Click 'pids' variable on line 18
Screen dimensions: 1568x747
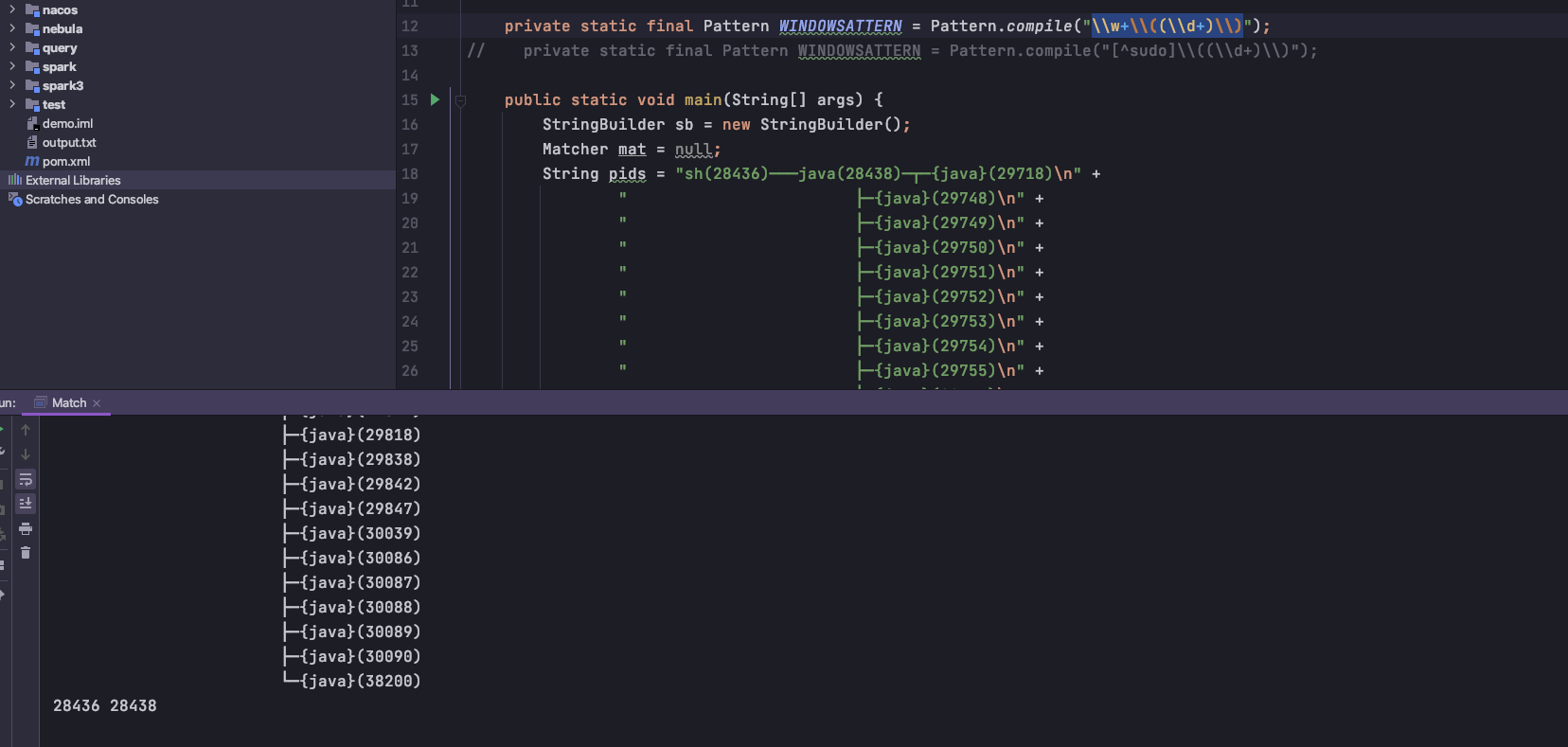[627, 174]
